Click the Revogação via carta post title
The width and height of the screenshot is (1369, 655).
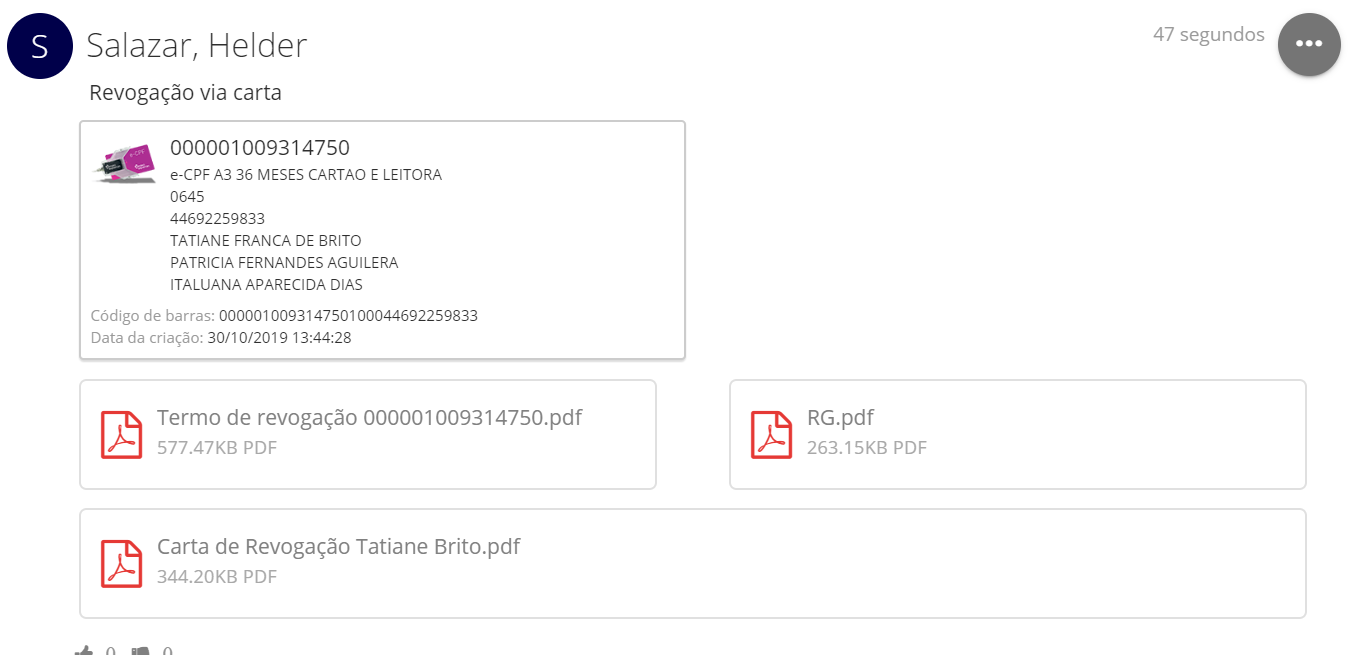(185, 93)
